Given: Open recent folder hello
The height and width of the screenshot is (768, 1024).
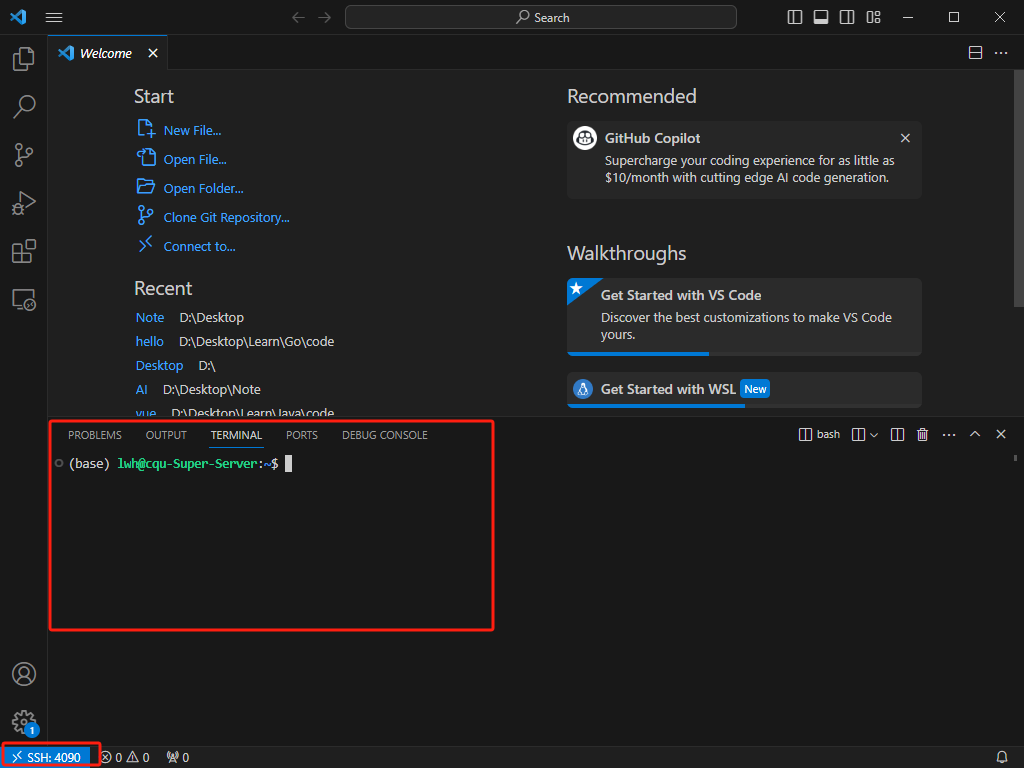Looking at the screenshot, I should pyautogui.click(x=150, y=342).
